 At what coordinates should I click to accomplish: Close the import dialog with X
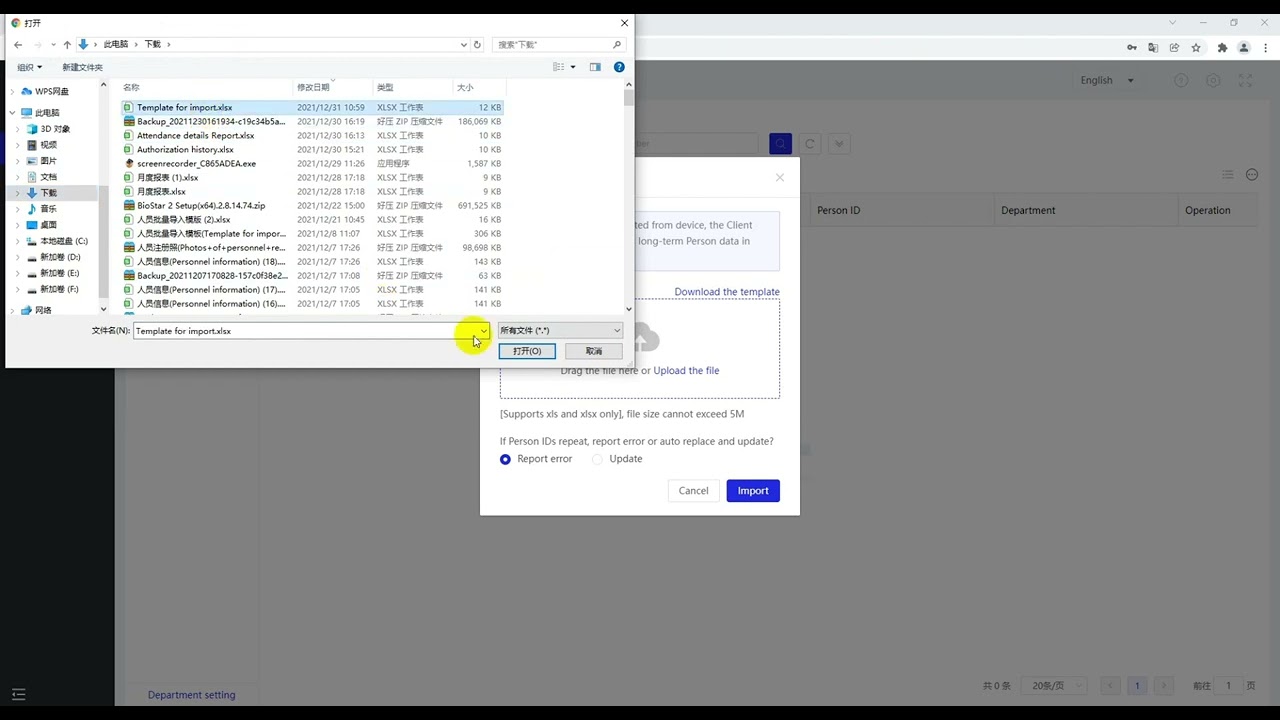coord(780,178)
